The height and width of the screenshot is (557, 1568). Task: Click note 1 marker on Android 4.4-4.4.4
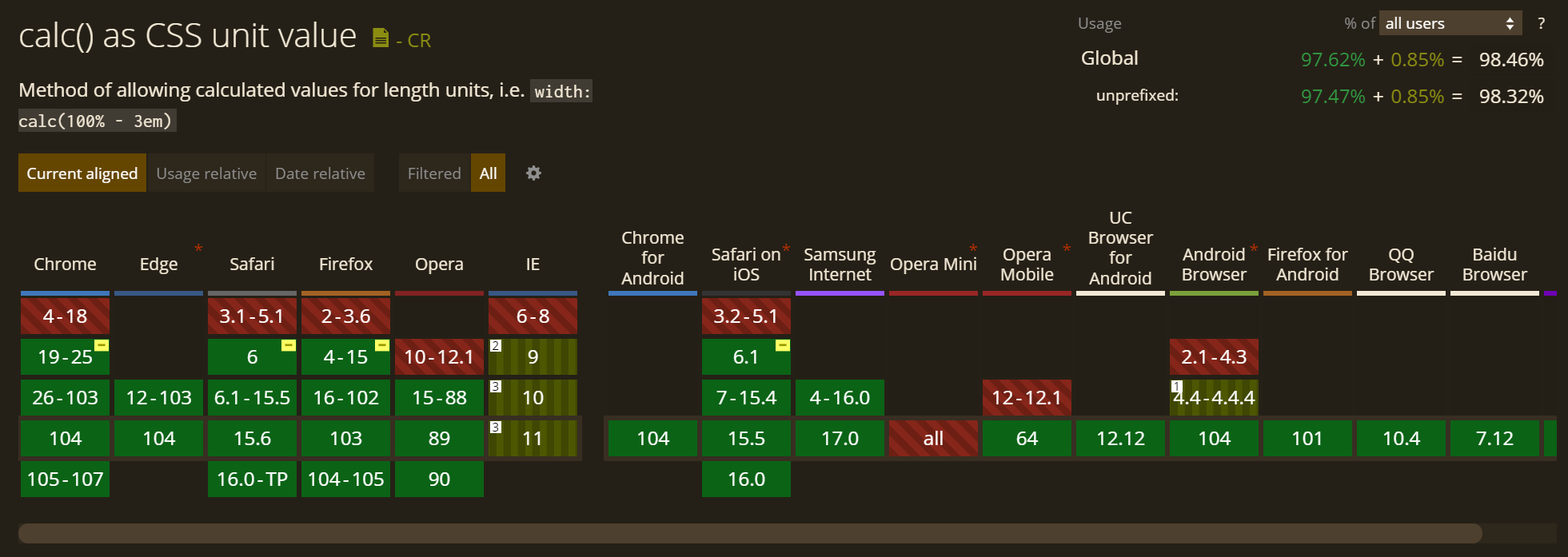click(x=1176, y=386)
